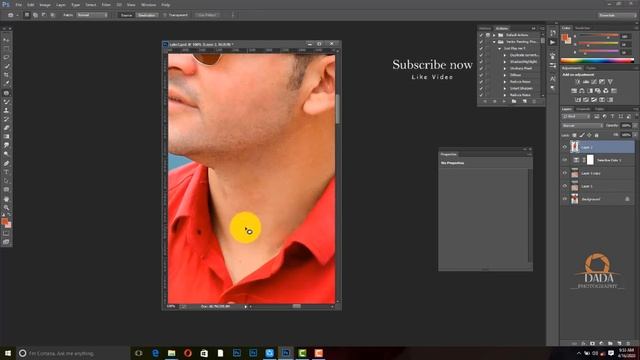Image resolution: width=640 pixels, height=360 pixels.
Task: Toggle visibility of Layer 1 copy
Action: pyautogui.click(x=565, y=173)
